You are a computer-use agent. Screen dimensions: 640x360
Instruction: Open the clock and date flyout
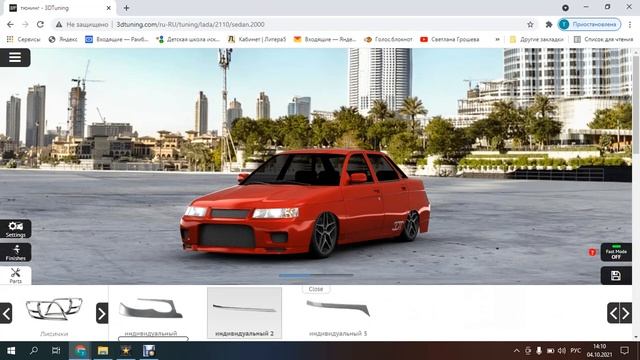click(599, 351)
